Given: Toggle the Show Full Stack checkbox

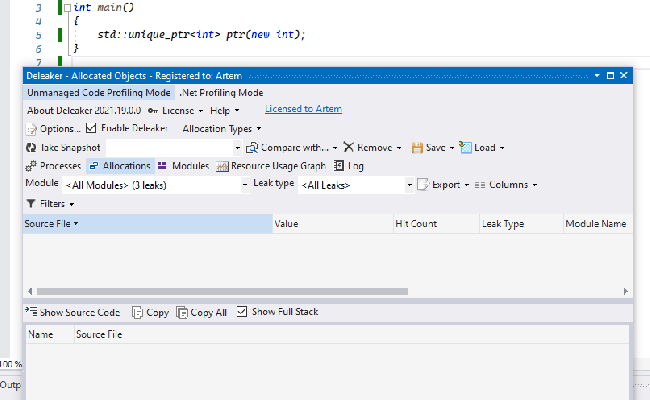Looking at the screenshot, I should pyautogui.click(x=242, y=311).
